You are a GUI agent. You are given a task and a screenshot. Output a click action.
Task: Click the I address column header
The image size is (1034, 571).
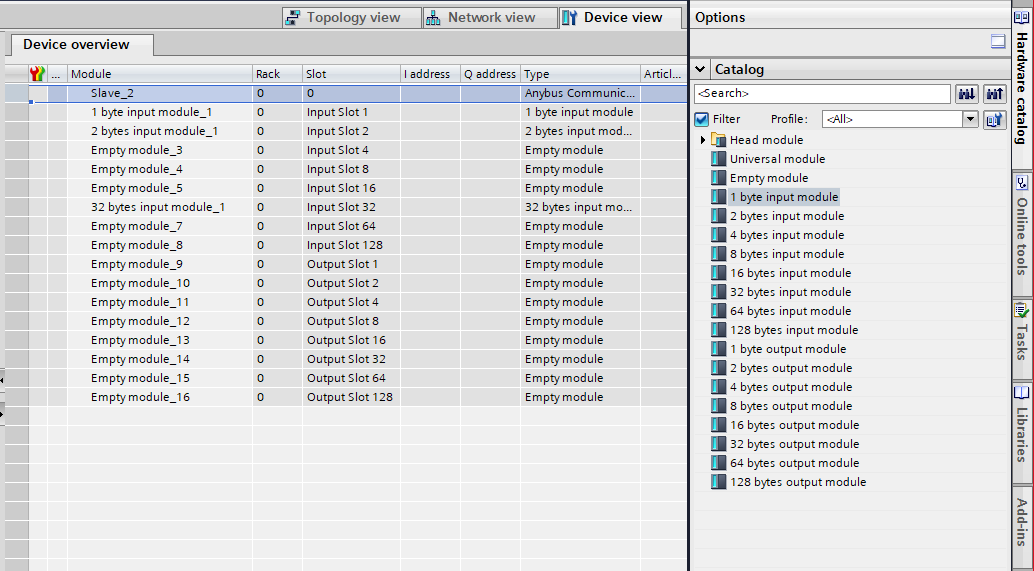click(431, 74)
